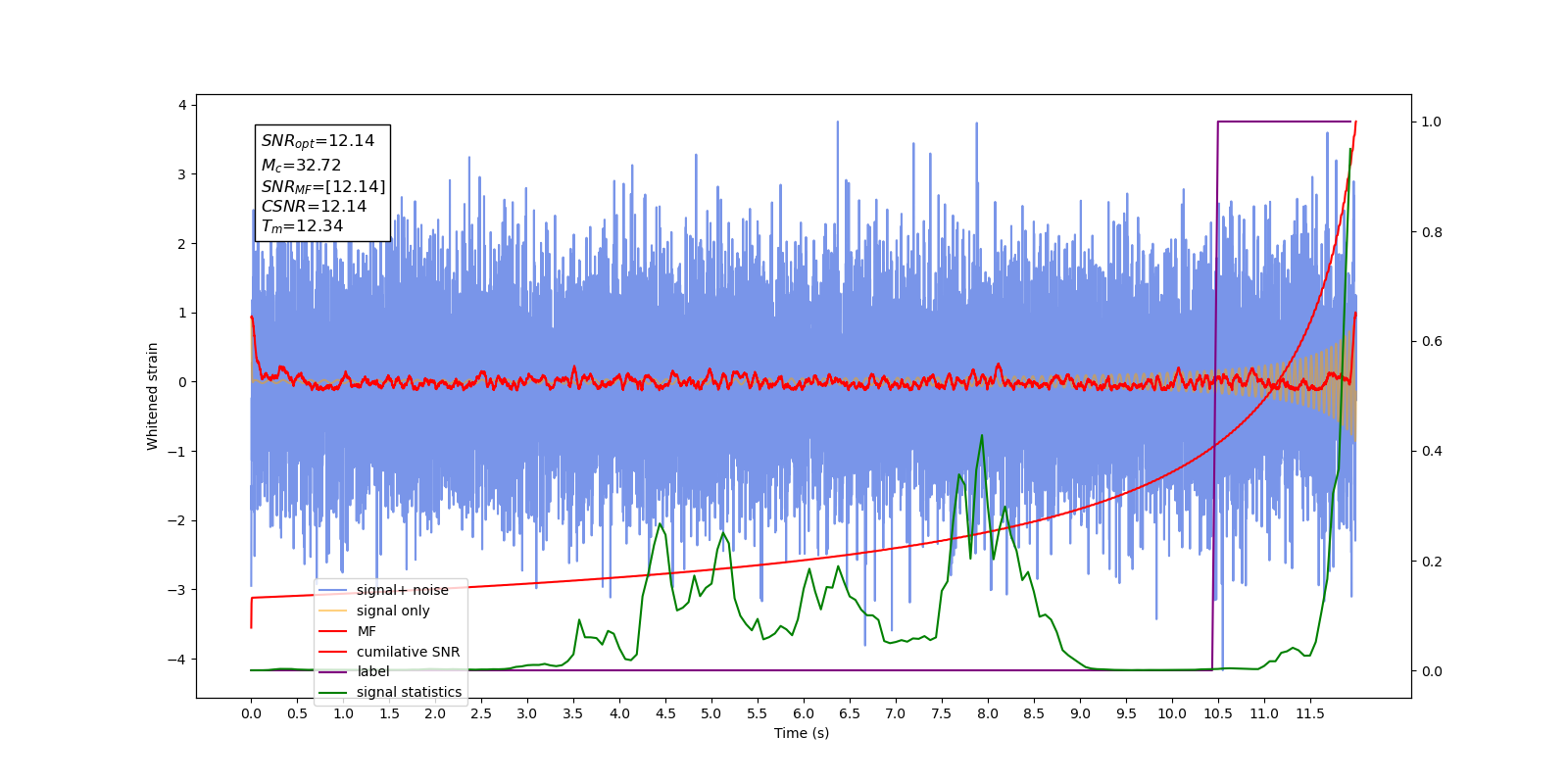
Task: Click the left axis tick label −2
Action: (x=177, y=520)
